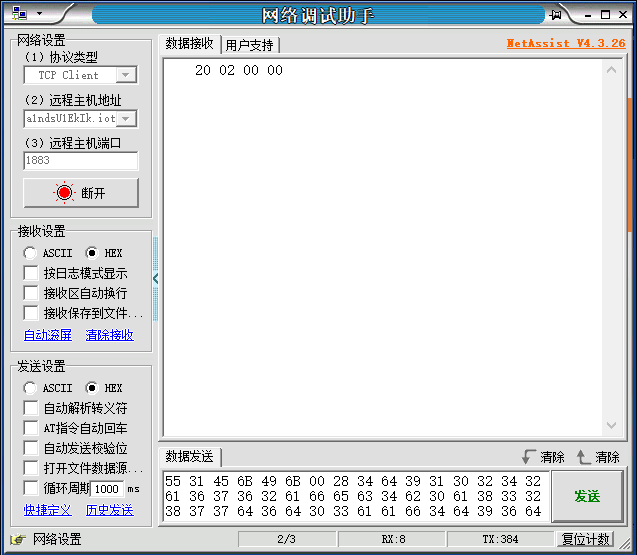Click the remote host port field 1883
The image size is (637, 555).
tap(81, 160)
